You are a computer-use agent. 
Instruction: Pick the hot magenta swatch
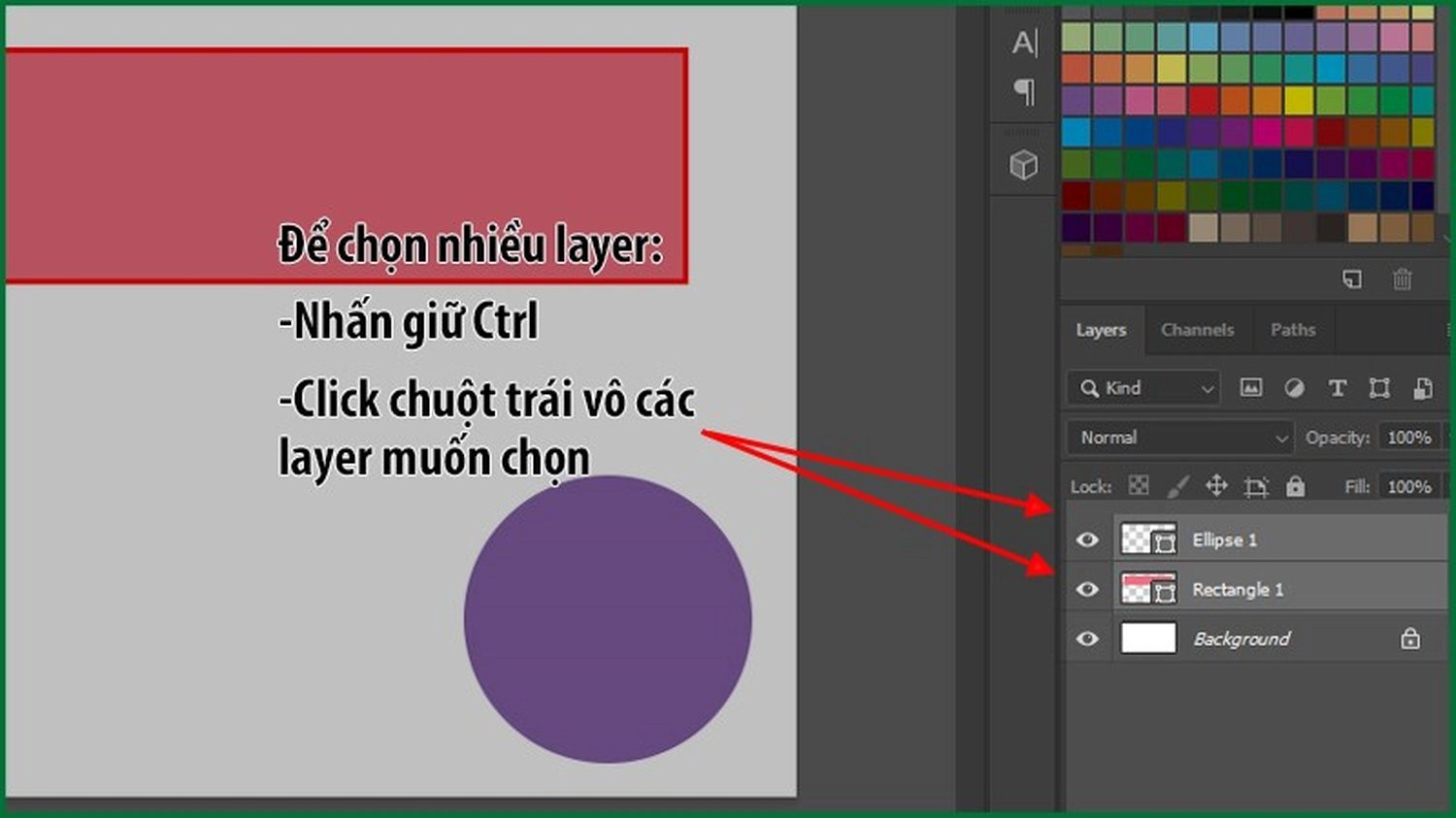tap(1267, 132)
